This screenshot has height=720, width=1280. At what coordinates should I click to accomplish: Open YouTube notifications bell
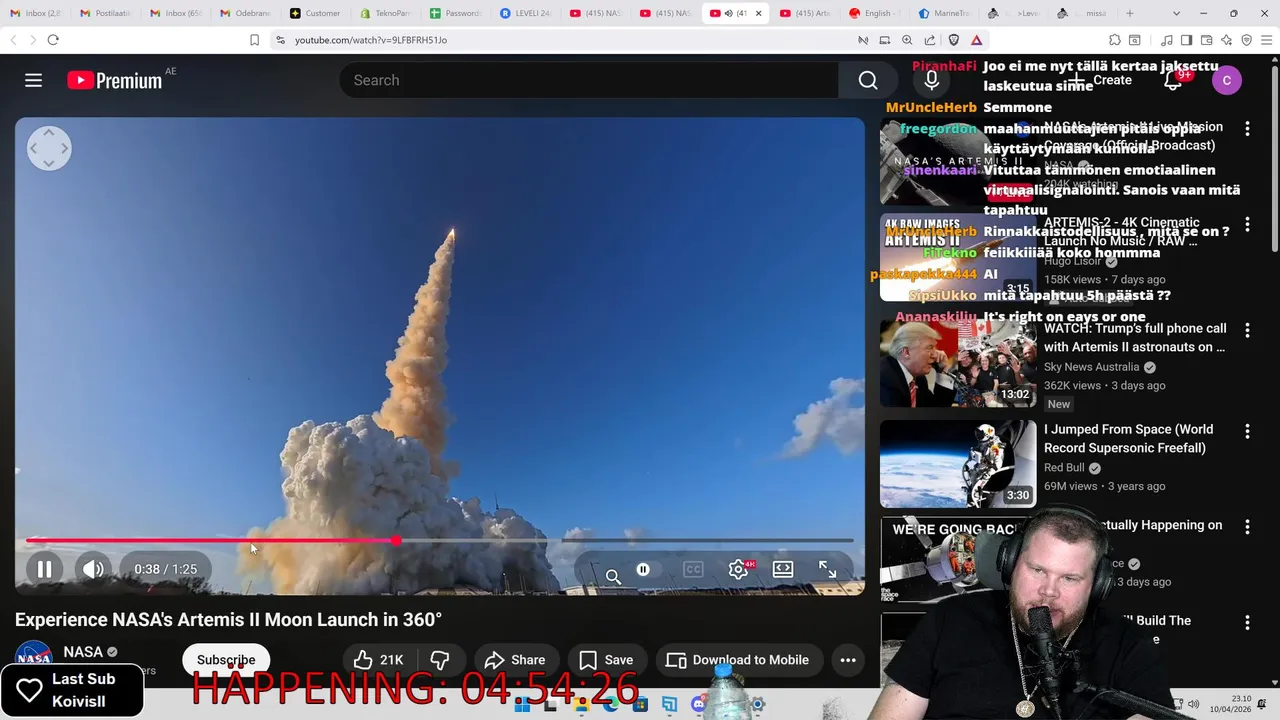point(1173,80)
